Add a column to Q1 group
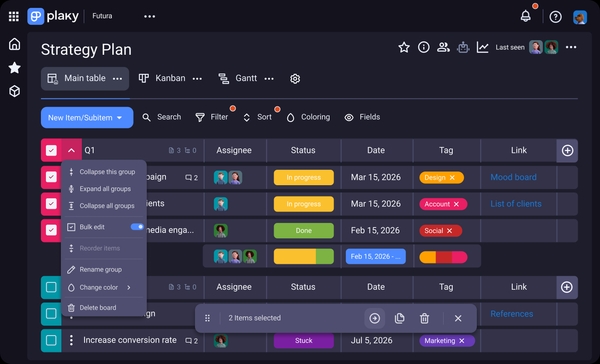 [x=567, y=150]
